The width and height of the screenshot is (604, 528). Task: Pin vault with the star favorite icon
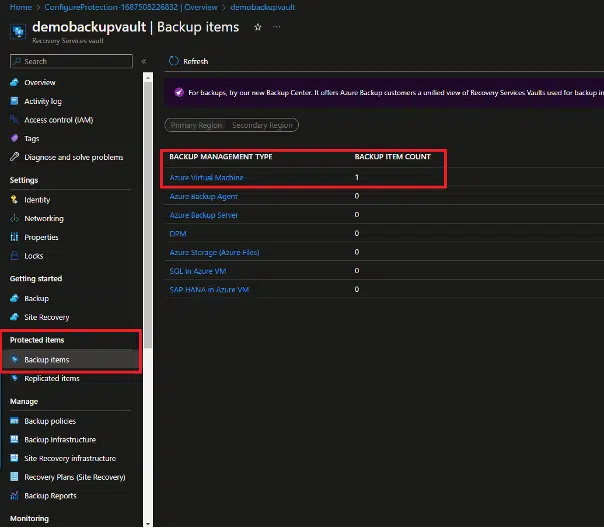258,27
